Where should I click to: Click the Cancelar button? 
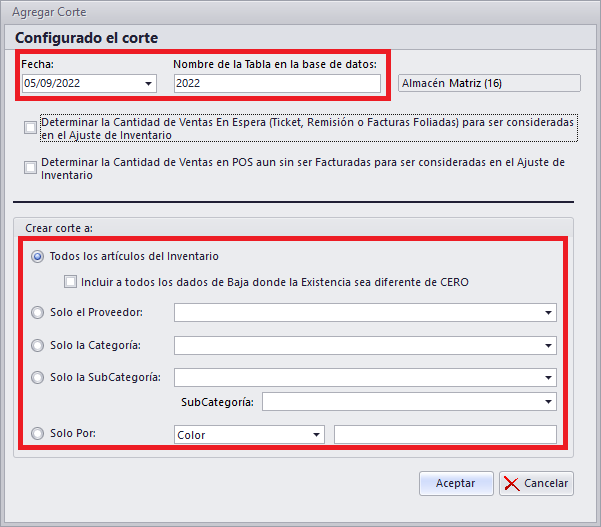click(536, 483)
